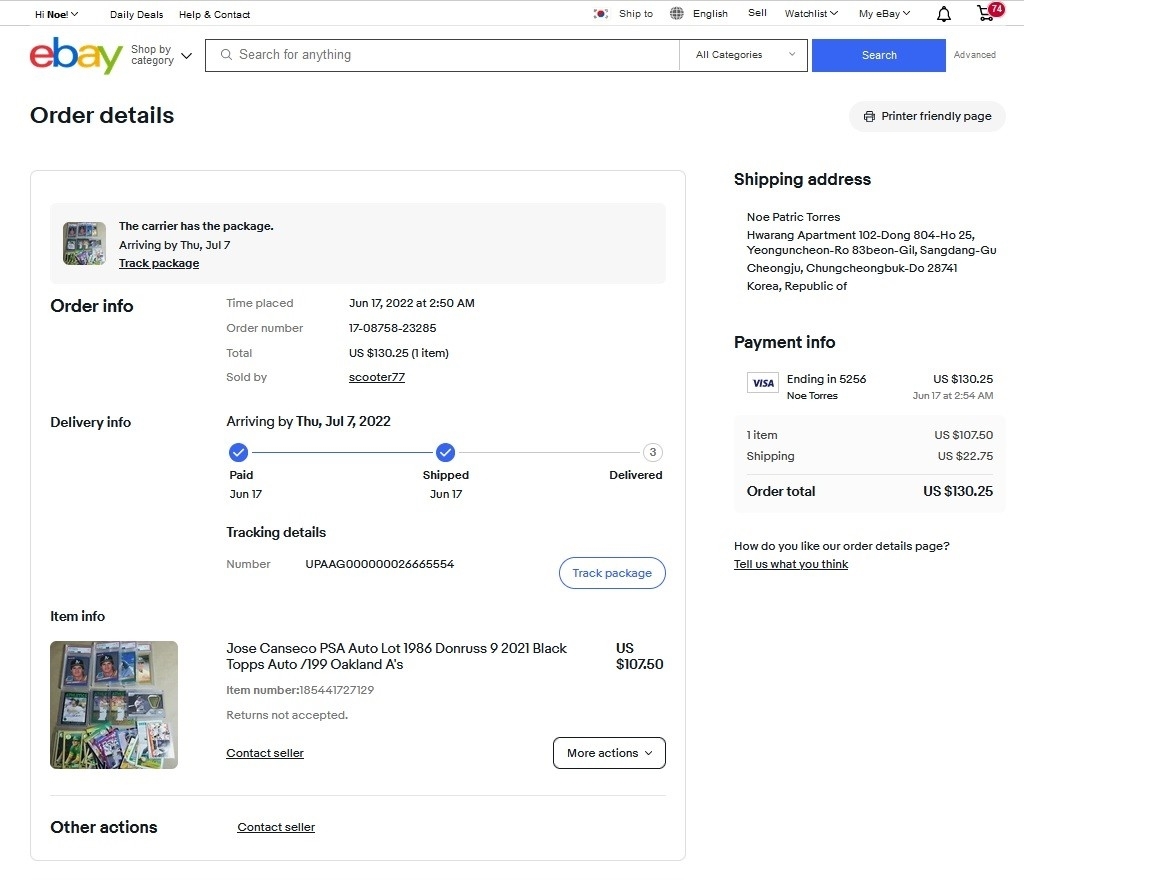The height and width of the screenshot is (880, 1152).
Task: Click the package thumbnail in status banner
Action: (84, 243)
